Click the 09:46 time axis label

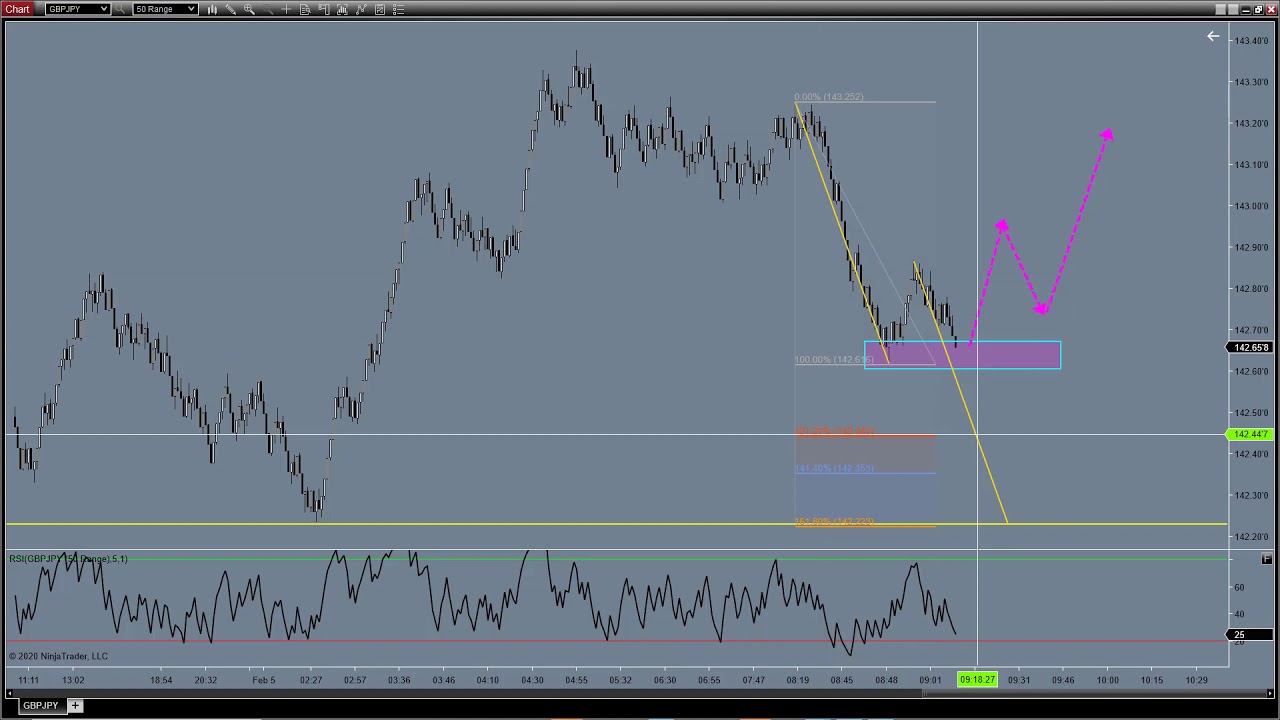(x=1063, y=680)
